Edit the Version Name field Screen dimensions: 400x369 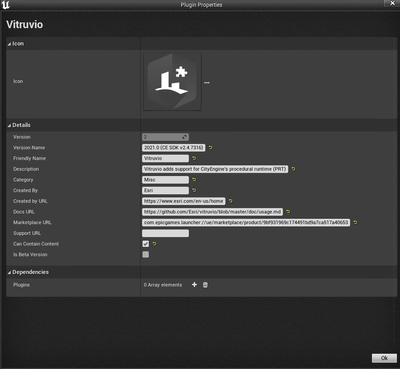174,148
